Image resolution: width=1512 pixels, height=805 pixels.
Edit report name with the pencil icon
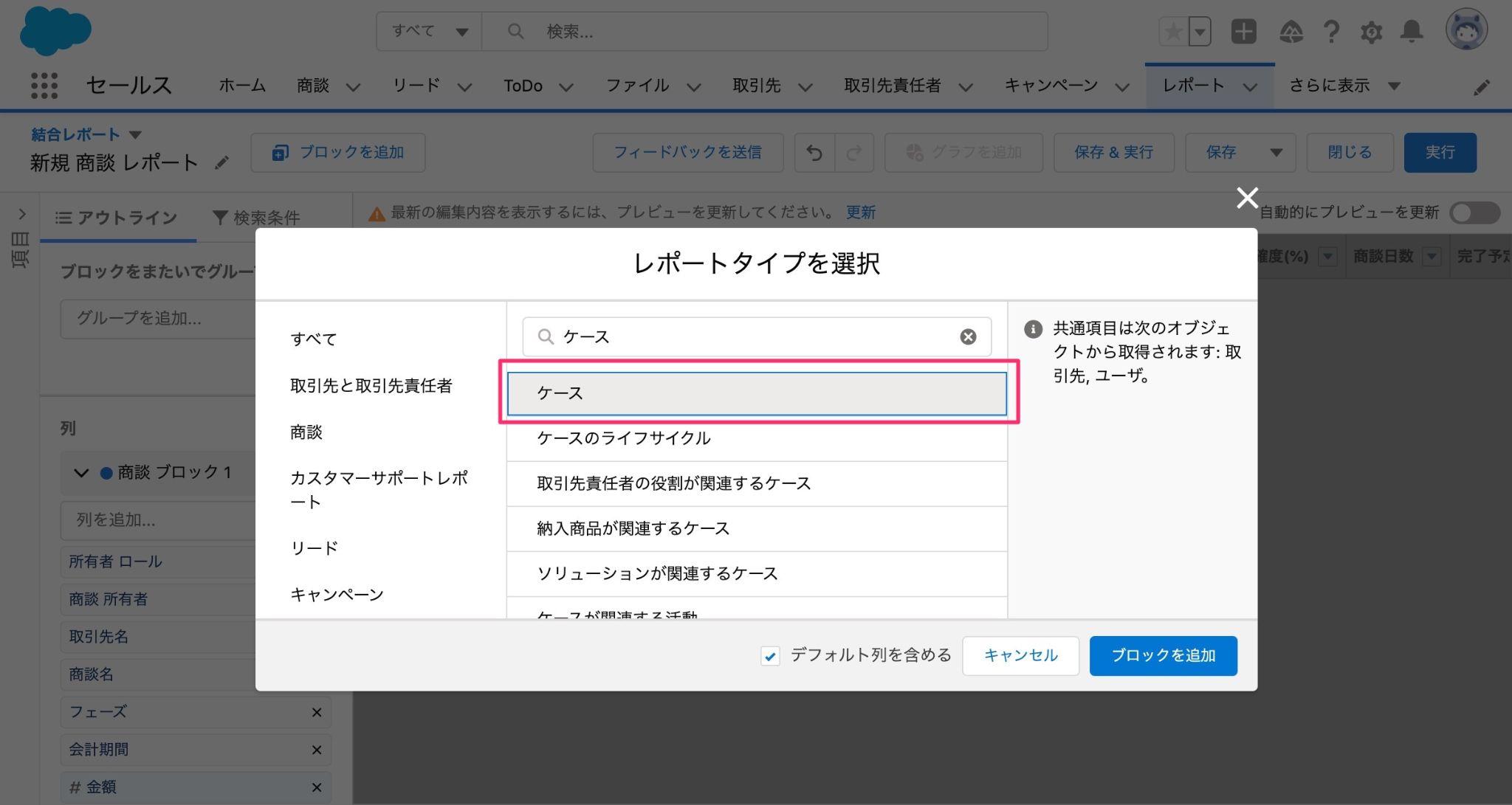221,163
